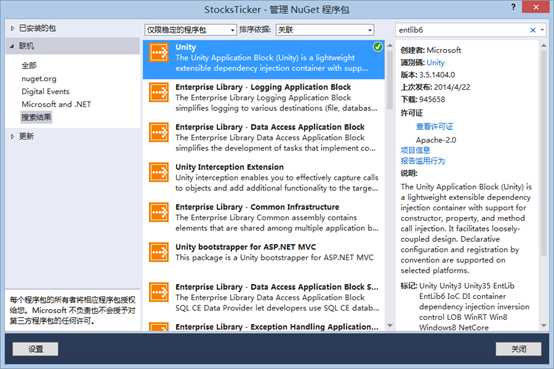Open the 查看许可证 link

435,127
